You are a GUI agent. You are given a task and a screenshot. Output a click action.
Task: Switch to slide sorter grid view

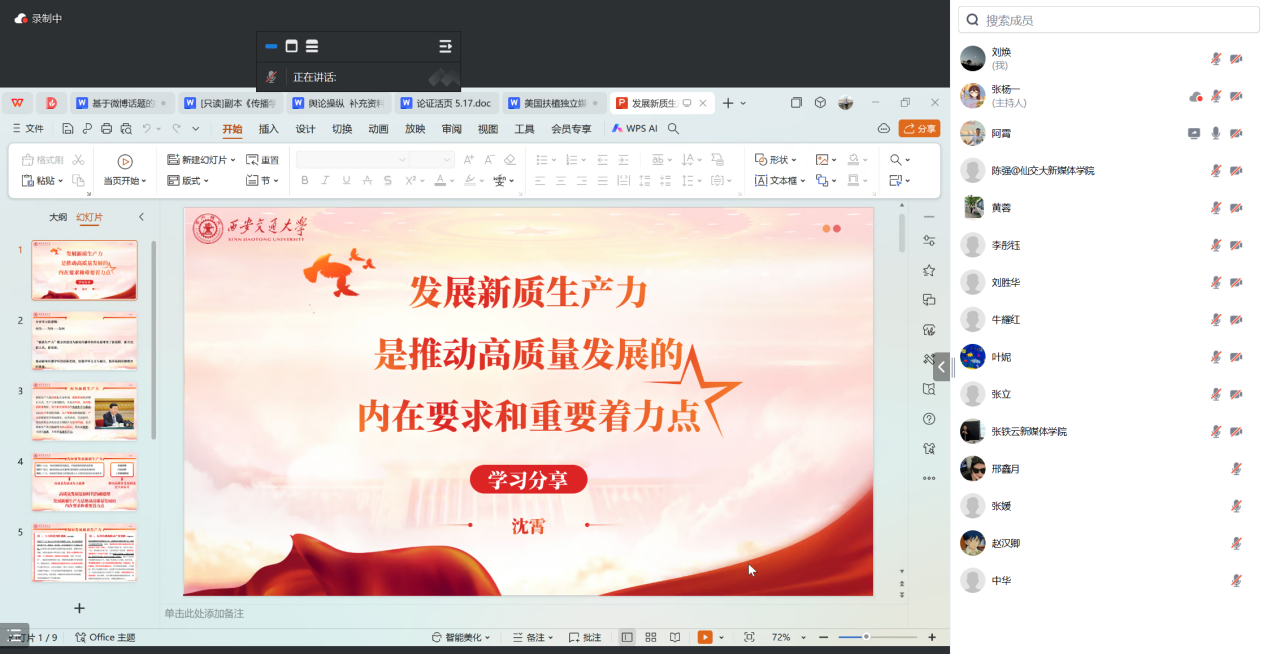651,637
